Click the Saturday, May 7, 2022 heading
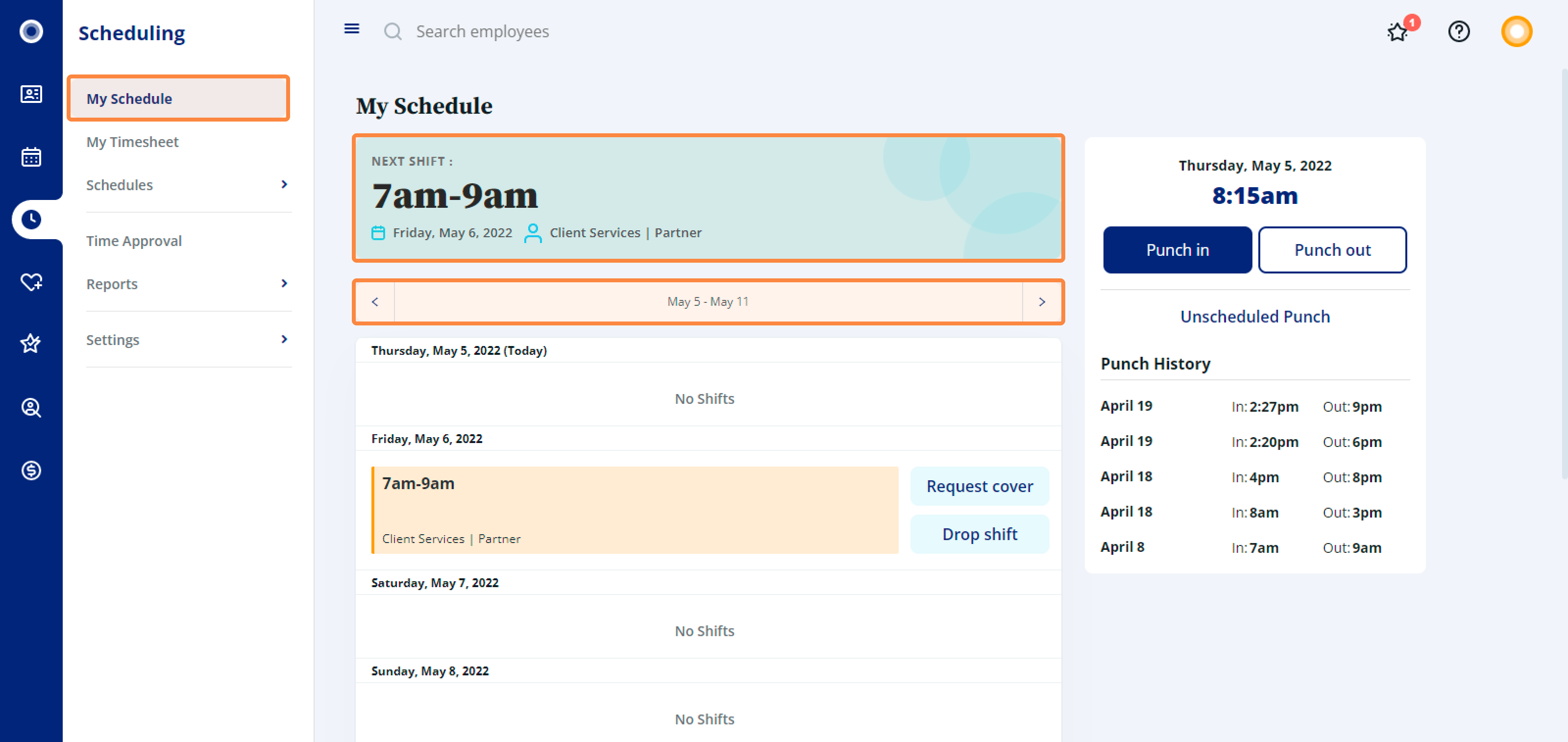The width and height of the screenshot is (1568, 742). click(435, 583)
